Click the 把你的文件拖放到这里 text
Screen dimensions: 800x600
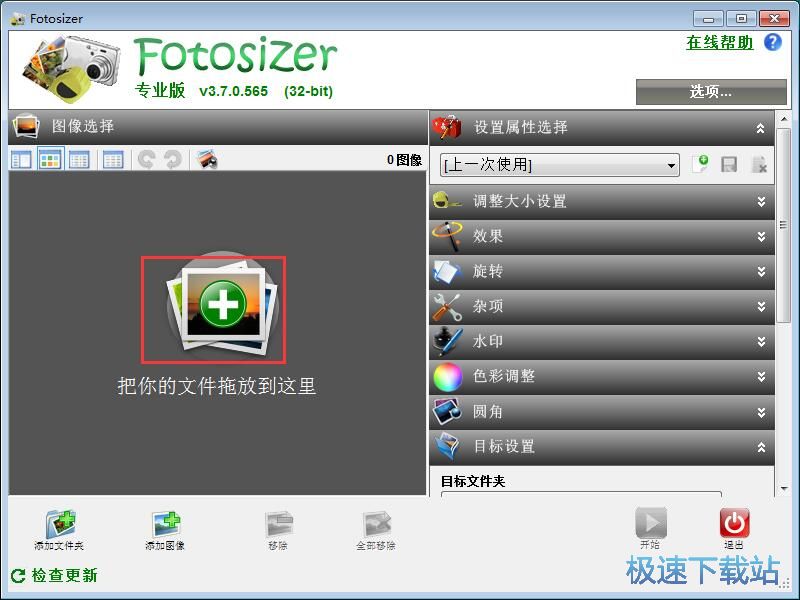point(217,386)
